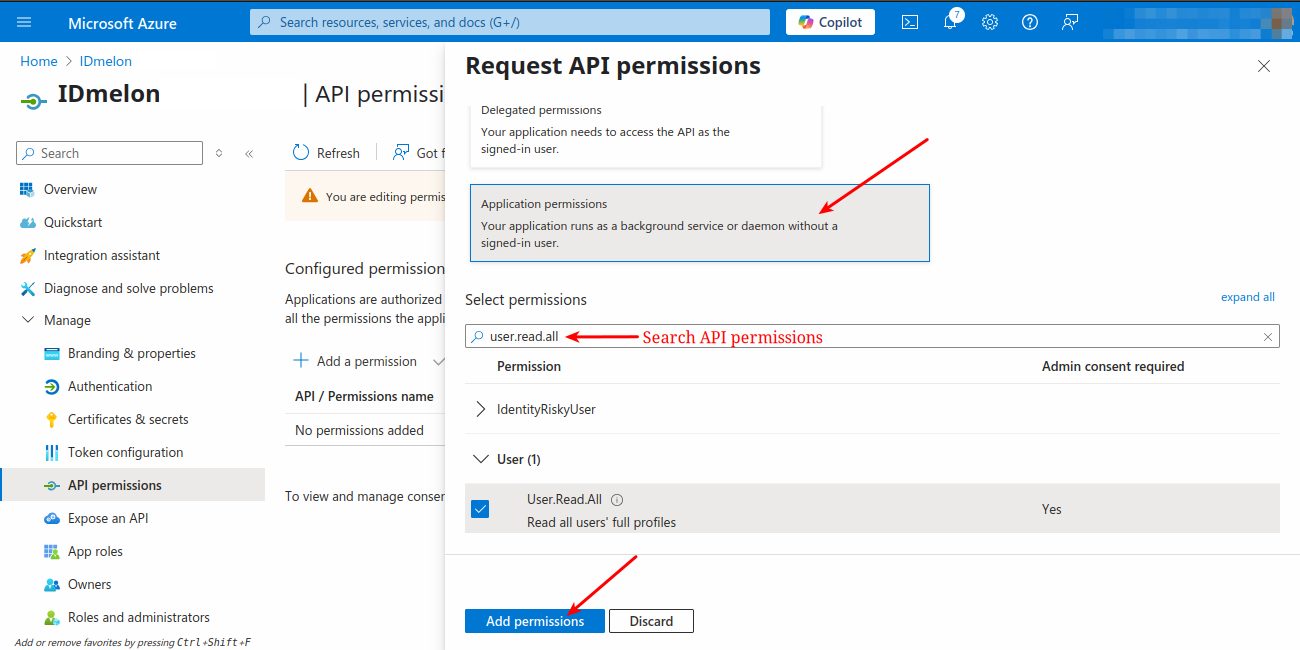
Task: Select the Application permissions card
Action: [x=700, y=223]
